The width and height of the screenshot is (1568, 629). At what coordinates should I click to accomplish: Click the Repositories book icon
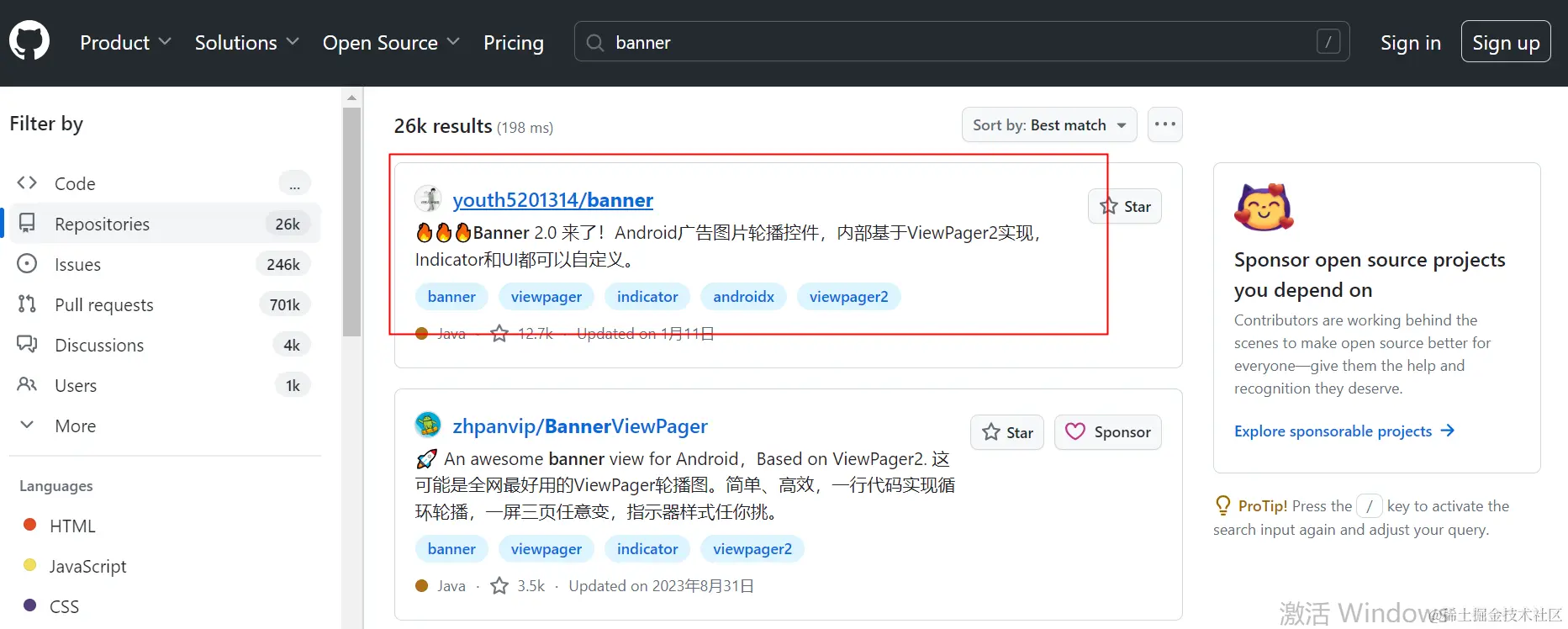click(27, 223)
